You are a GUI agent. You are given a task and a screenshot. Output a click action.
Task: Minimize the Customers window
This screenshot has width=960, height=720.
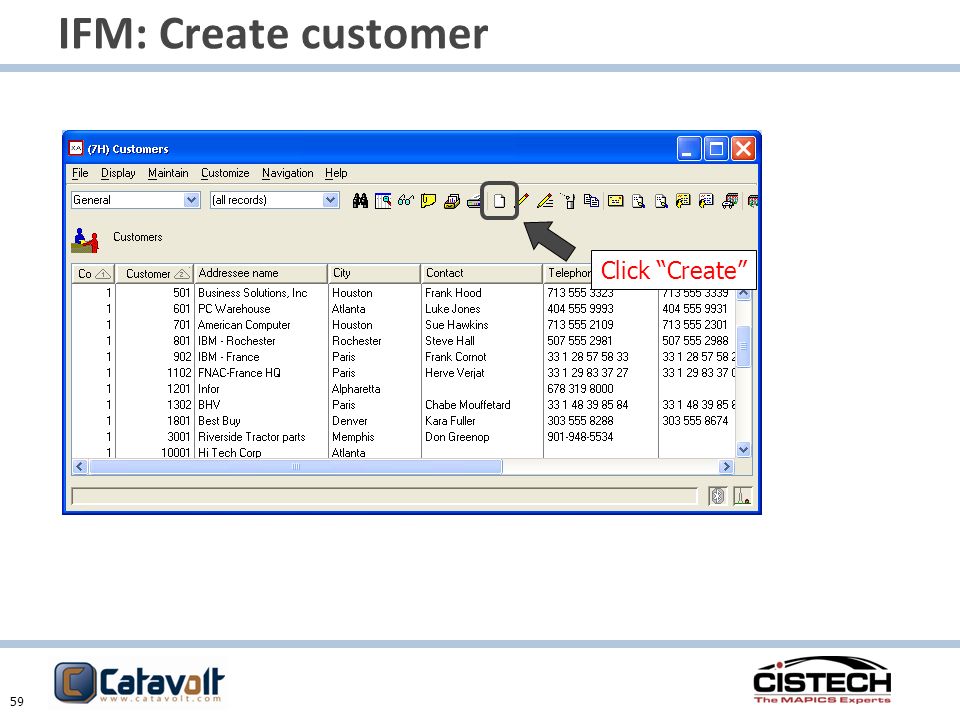click(x=689, y=149)
